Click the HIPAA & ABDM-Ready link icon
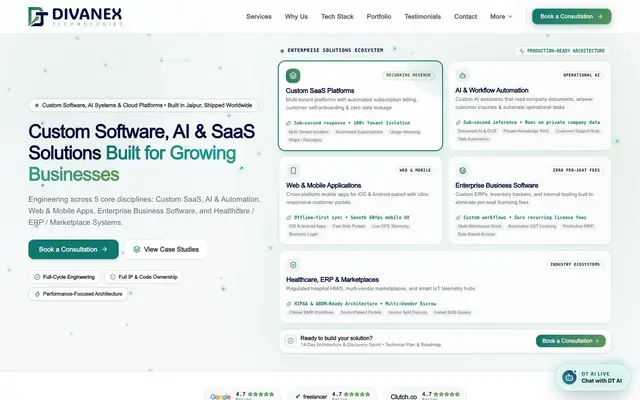 tap(289, 304)
